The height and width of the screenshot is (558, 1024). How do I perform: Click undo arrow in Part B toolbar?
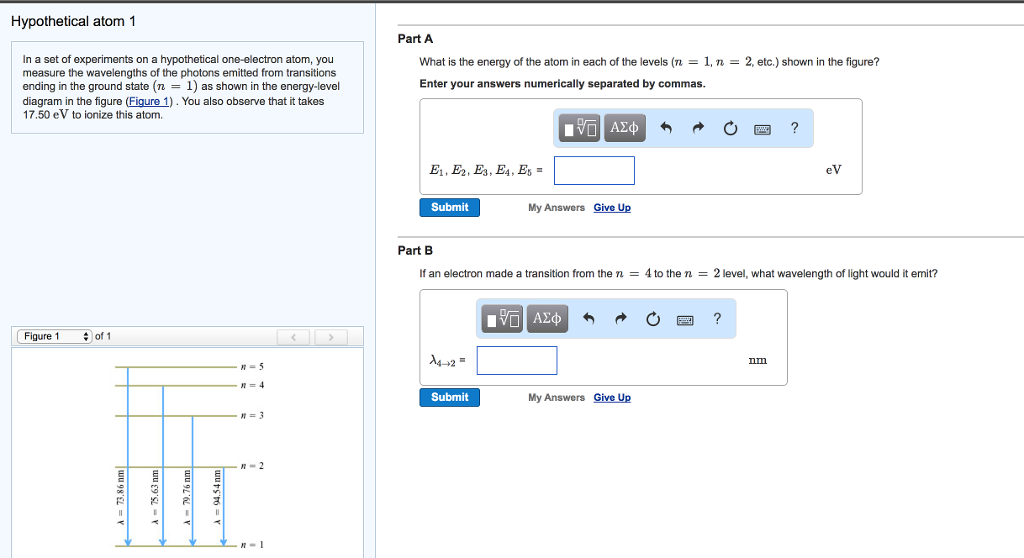tap(589, 319)
